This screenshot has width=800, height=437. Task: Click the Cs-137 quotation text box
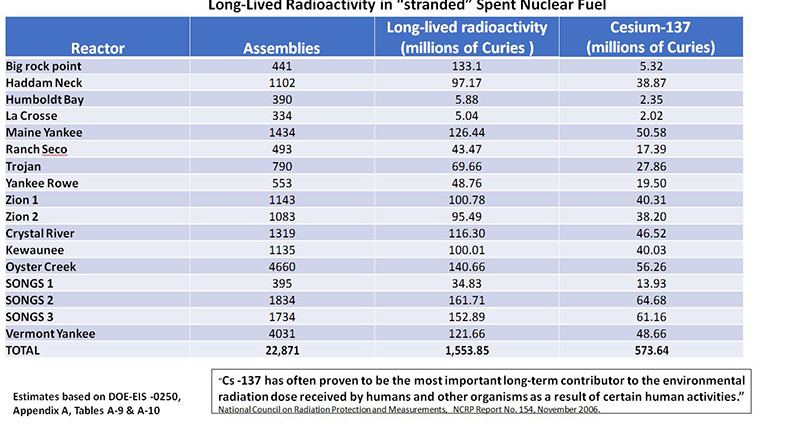click(x=481, y=391)
